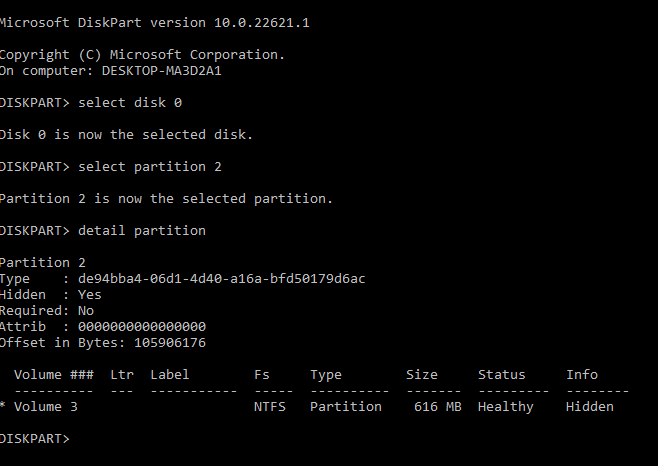Click the 'Size' column header

pyautogui.click(x=422, y=375)
